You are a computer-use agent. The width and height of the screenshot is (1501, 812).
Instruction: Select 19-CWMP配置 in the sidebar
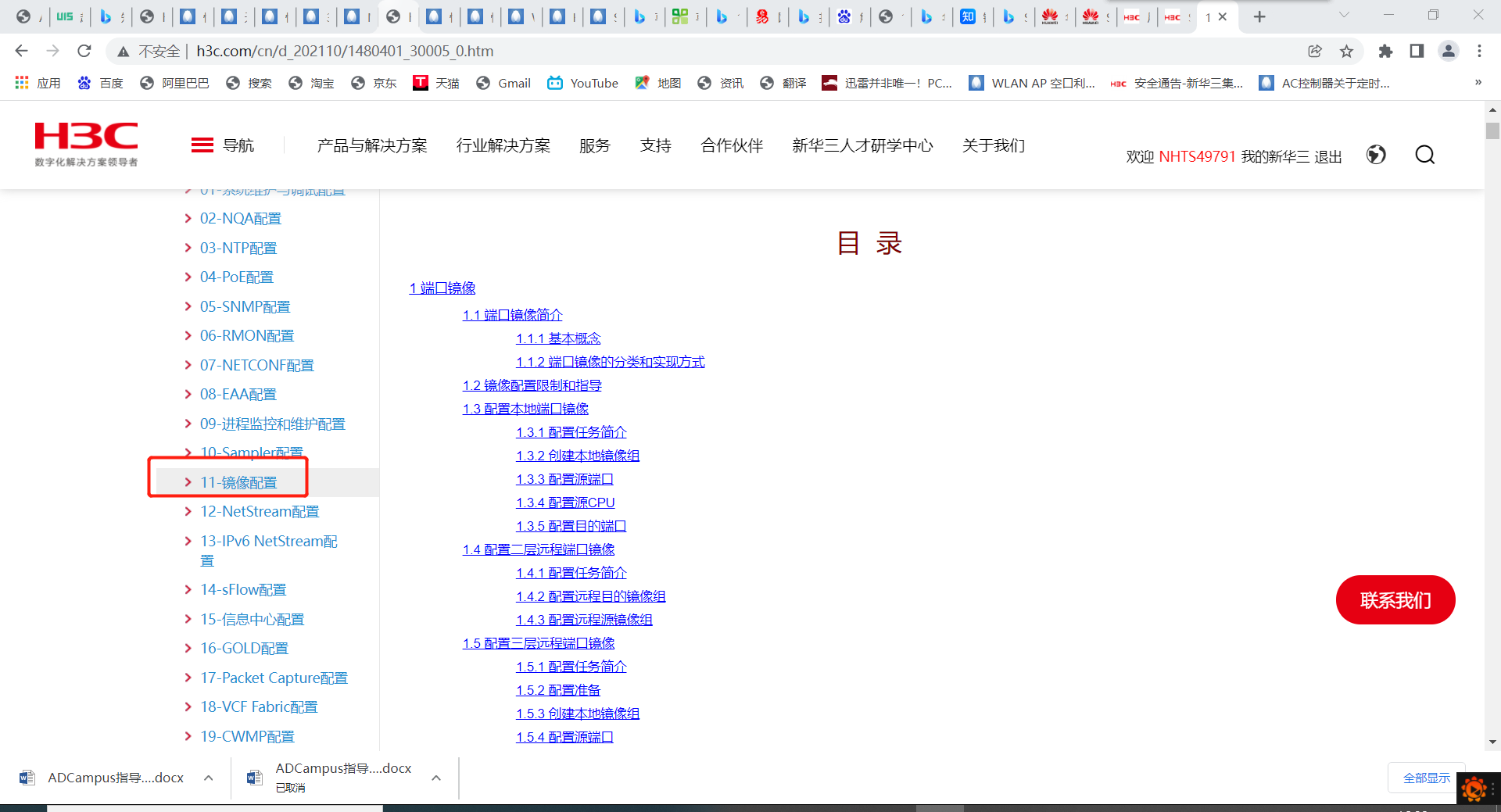(247, 736)
